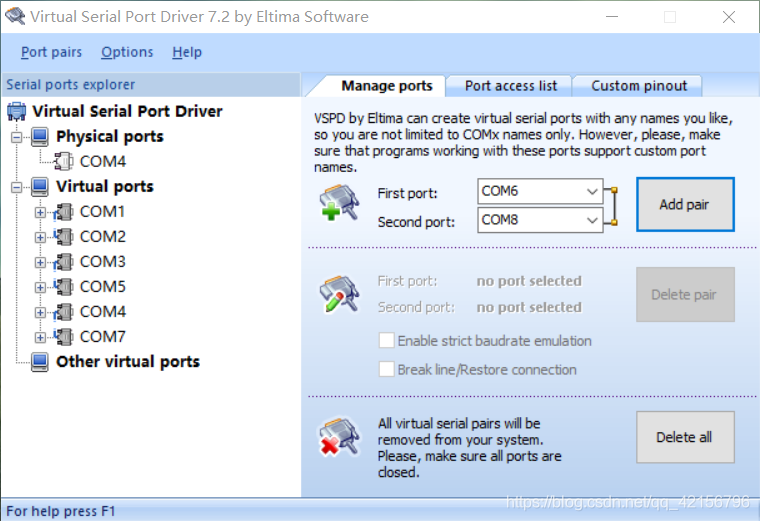Click the Virtual ports computer icon
Image resolution: width=760 pixels, height=521 pixels.
click(40, 187)
